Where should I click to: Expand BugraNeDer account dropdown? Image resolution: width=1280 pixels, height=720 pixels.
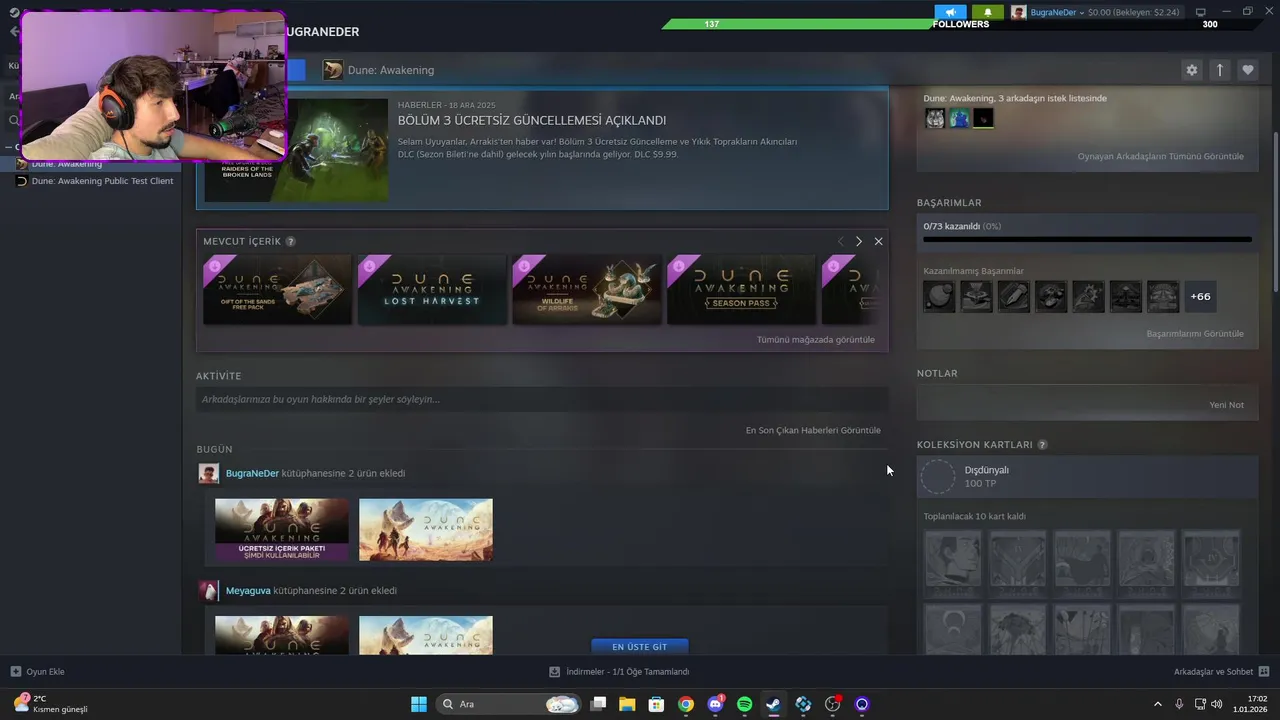(x=1057, y=12)
